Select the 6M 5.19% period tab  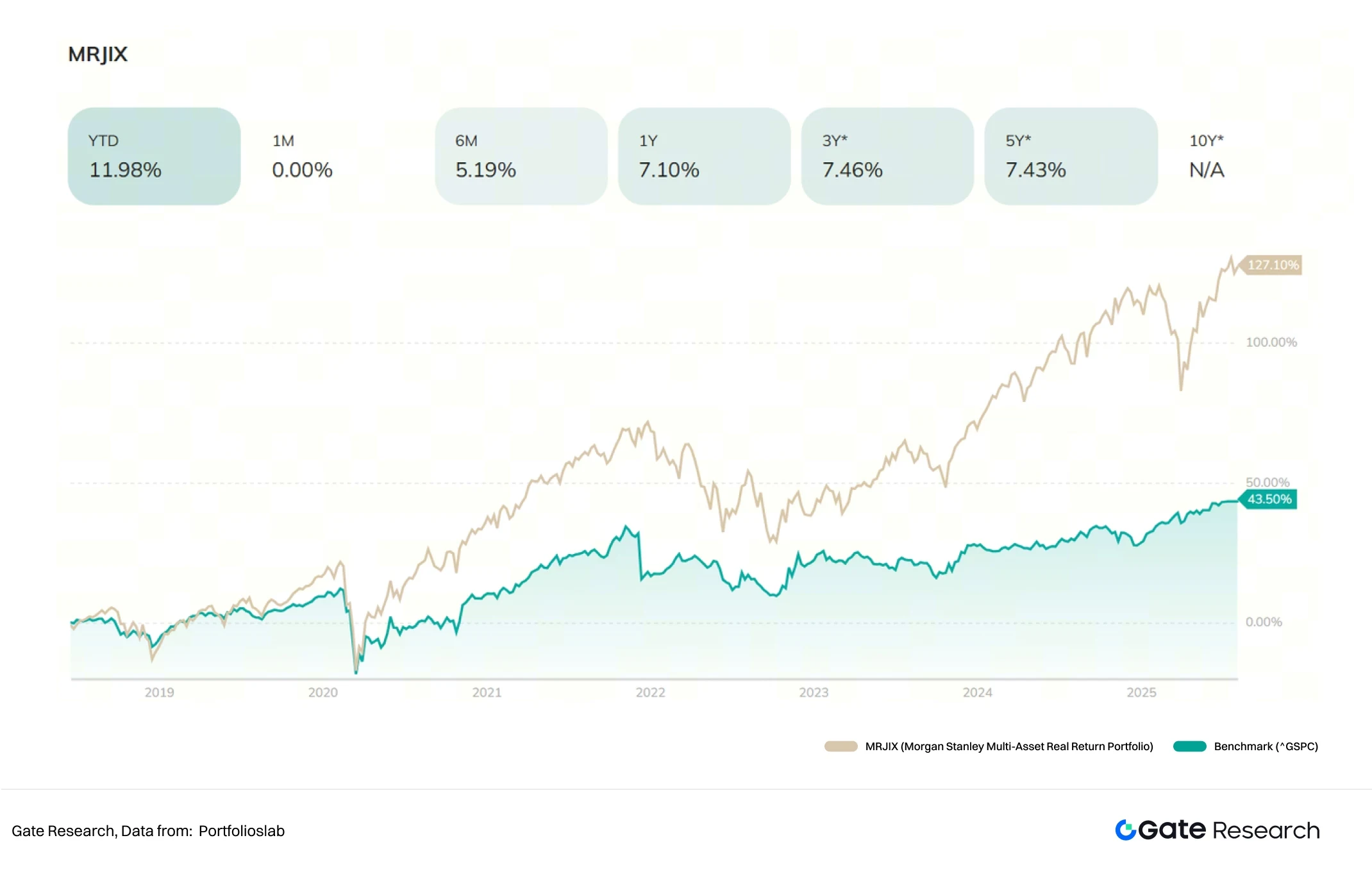pos(521,156)
